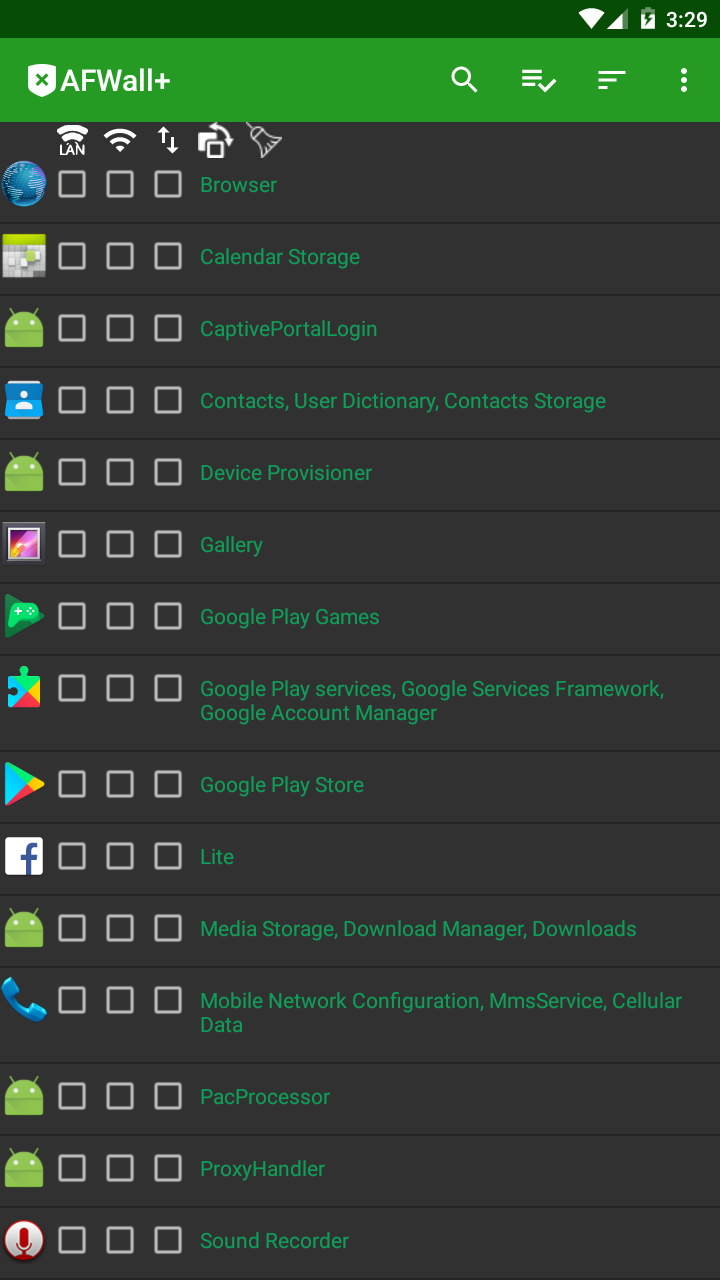720x1280 pixels.
Task: Open the three-dot overflow menu
Action: tap(684, 80)
